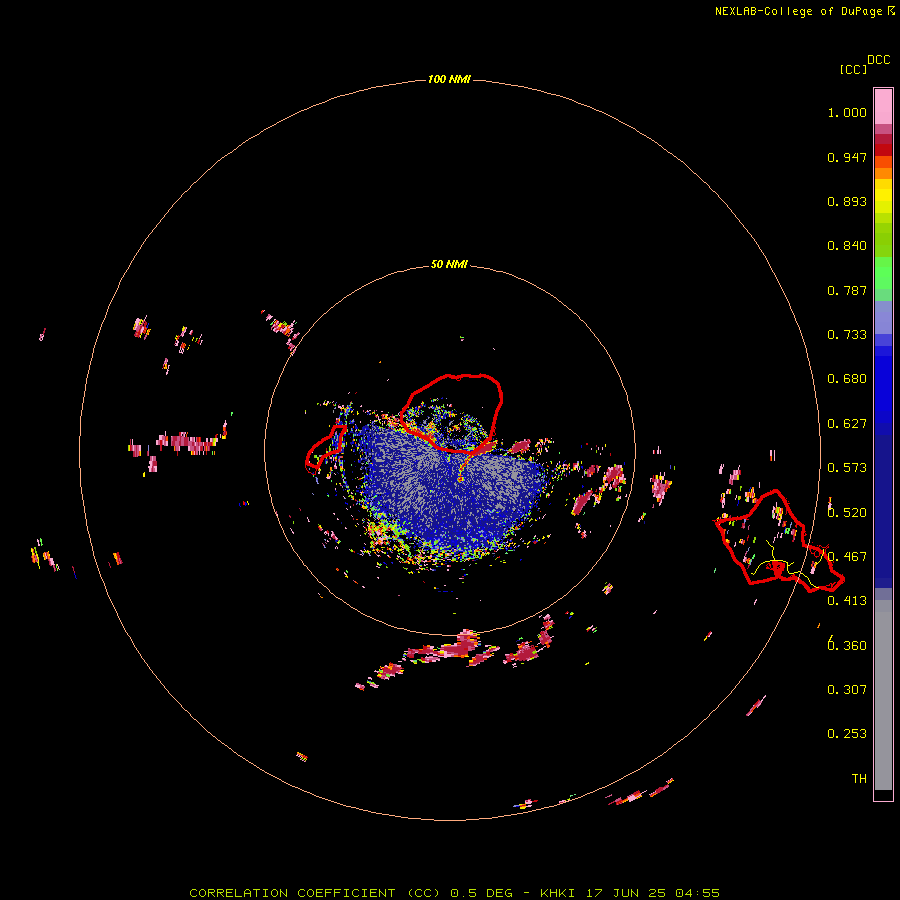This screenshot has width=900, height=900.
Task: Click the TH threshold label
Action: [x=859, y=779]
